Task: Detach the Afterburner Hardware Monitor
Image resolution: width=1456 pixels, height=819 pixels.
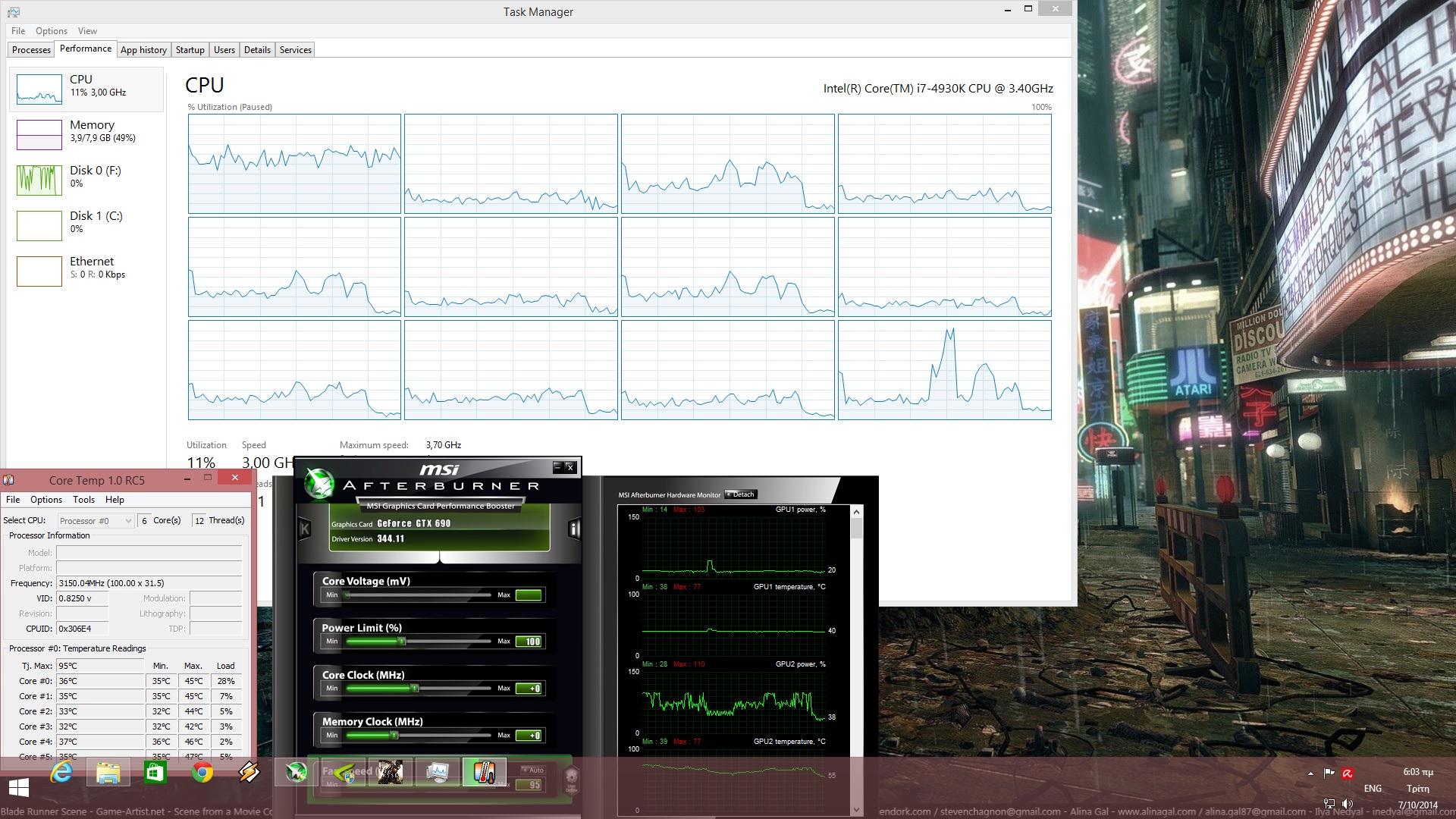Action: coord(740,494)
